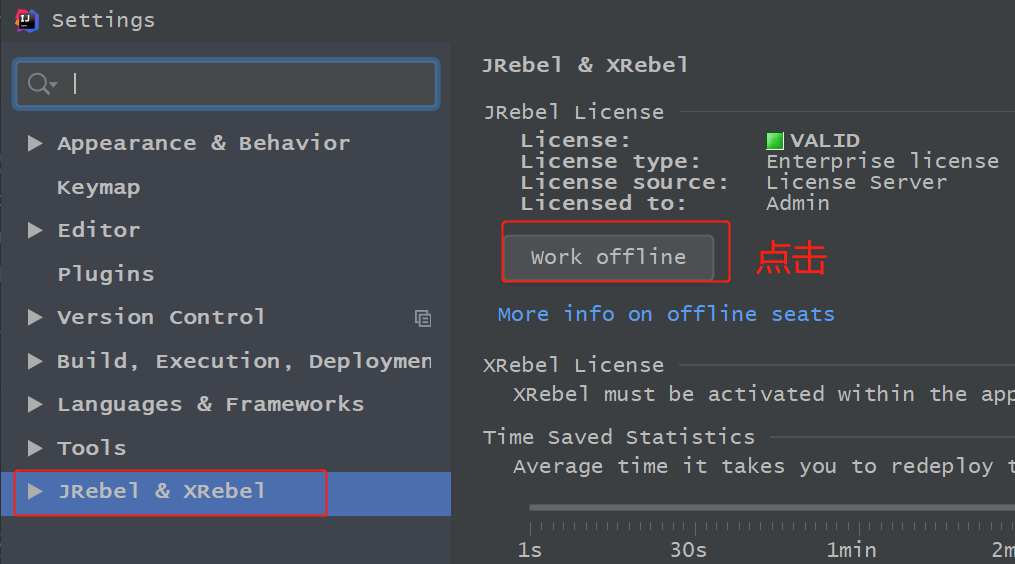The image size is (1015, 564).
Task: Click the IntelliJ IDEA logo icon
Action: pyautogui.click(x=27, y=20)
